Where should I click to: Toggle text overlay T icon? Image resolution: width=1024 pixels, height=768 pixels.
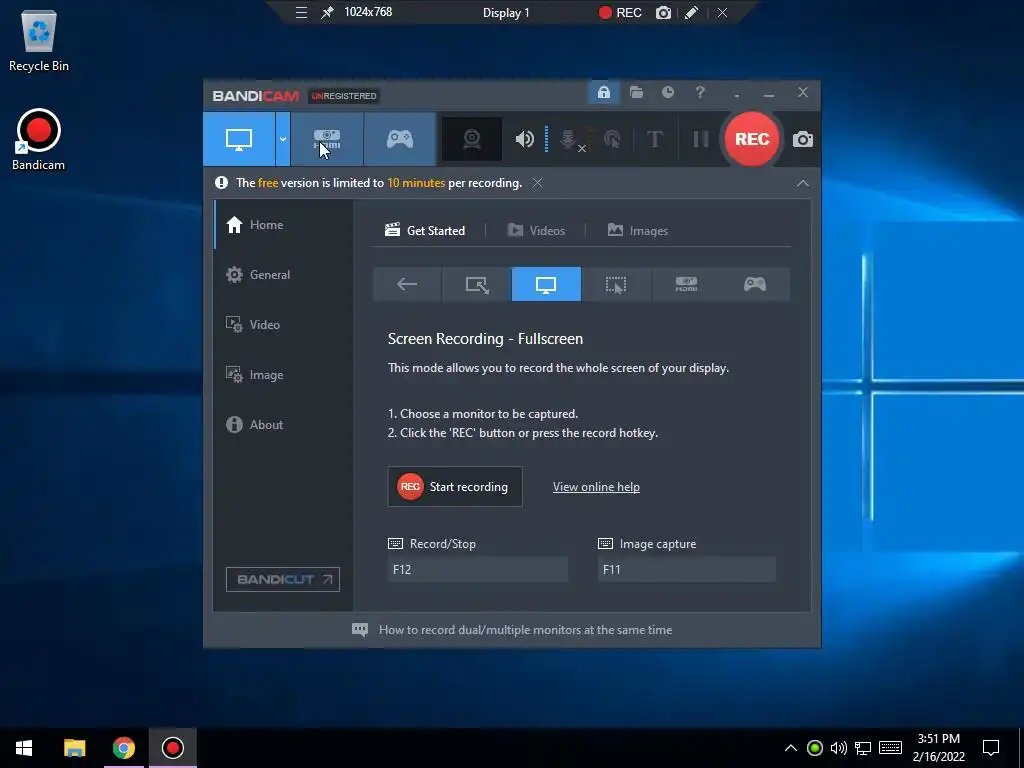[x=654, y=139]
